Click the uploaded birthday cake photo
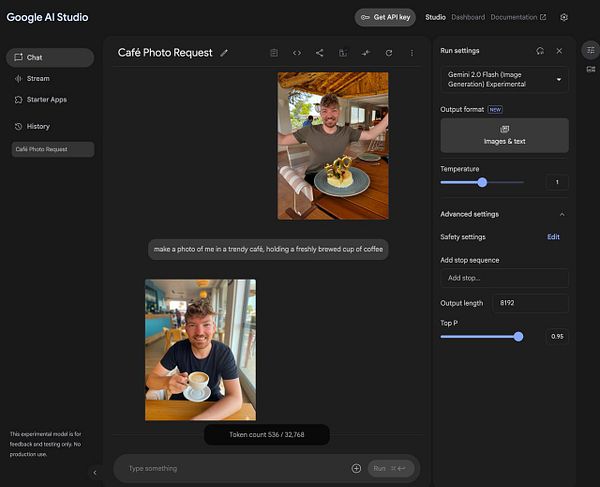 [x=333, y=146]
